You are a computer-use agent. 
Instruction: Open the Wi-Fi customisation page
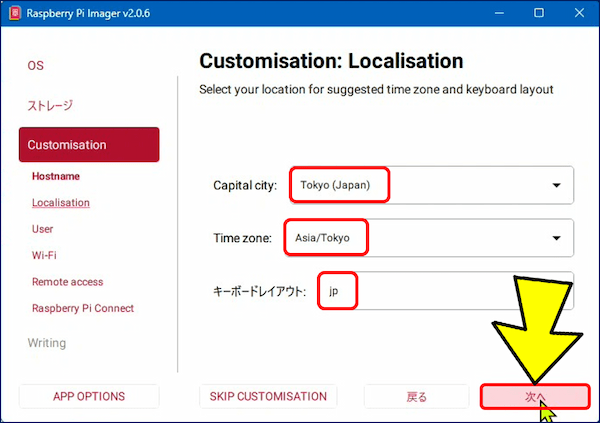point(44,255)
